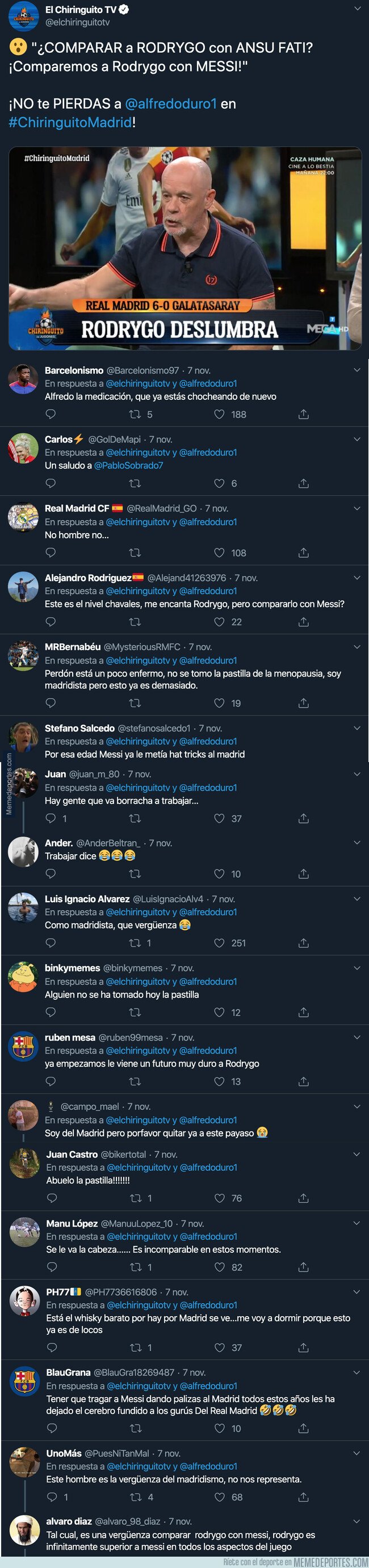The height and width of the screenshot is (1568, 369).
Task: Open the El Chiringuito TV profile avatar
Action: (23, 15)
